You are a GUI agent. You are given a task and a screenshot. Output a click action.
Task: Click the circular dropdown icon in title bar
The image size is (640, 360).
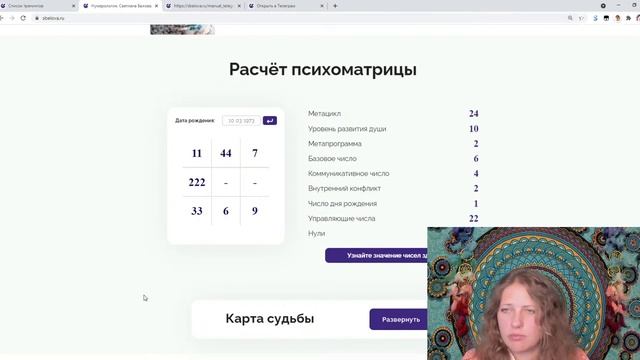click(603, 6)
